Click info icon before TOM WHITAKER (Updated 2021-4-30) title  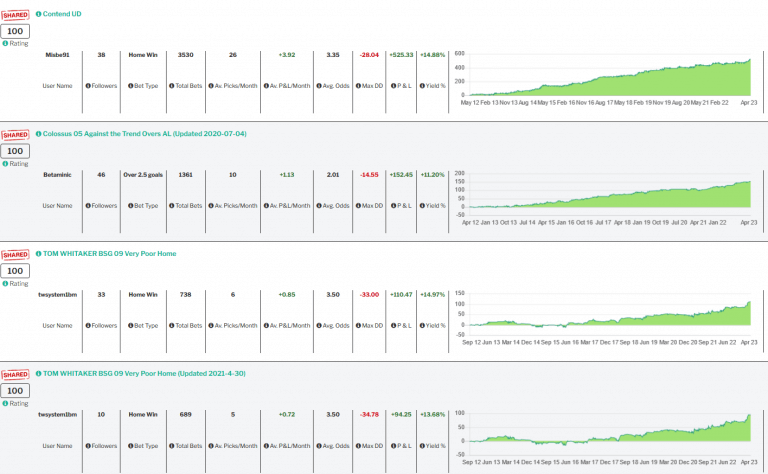(x=39, y=374)
